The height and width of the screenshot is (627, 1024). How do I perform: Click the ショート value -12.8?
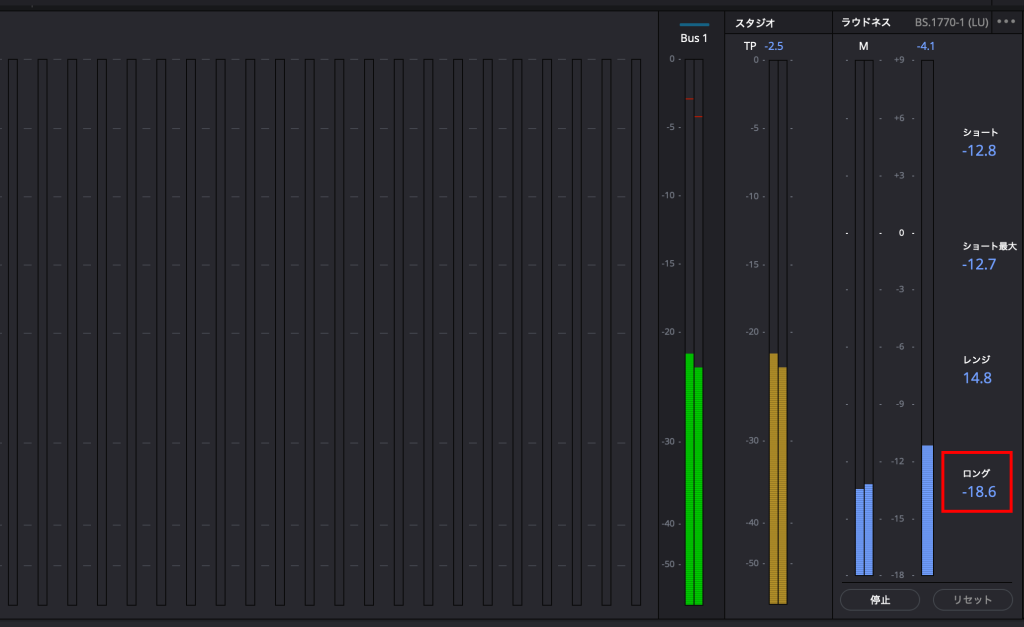979,151
